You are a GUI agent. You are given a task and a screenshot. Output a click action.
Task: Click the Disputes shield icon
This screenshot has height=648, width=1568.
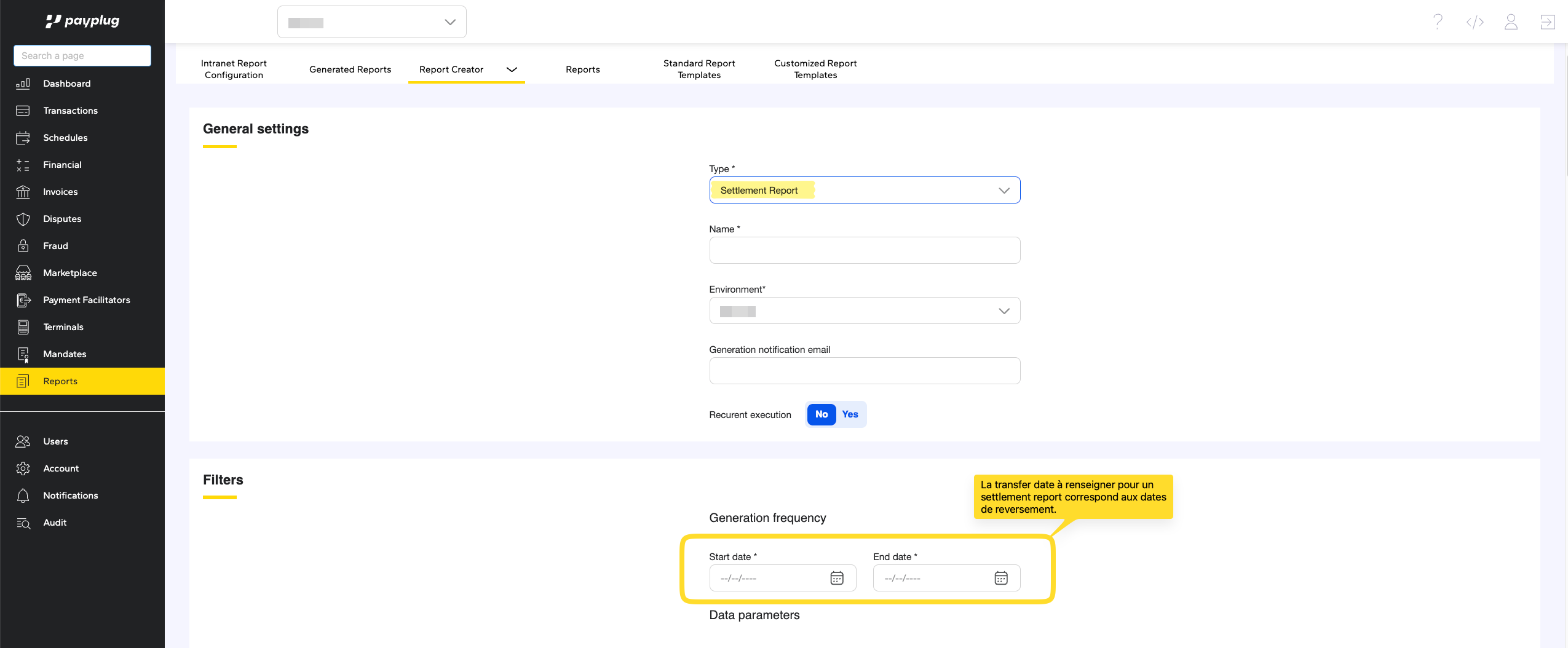click(x=23, y=219)
